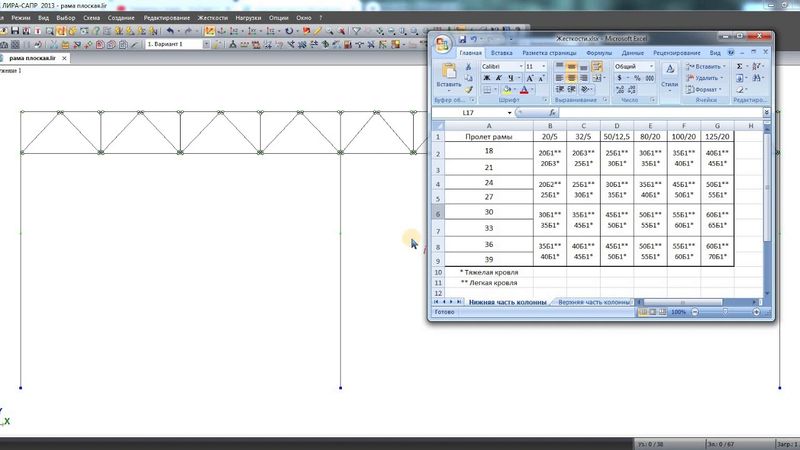
Task: Activate Format Painter brush in Excel
Action: coord(468,89)
